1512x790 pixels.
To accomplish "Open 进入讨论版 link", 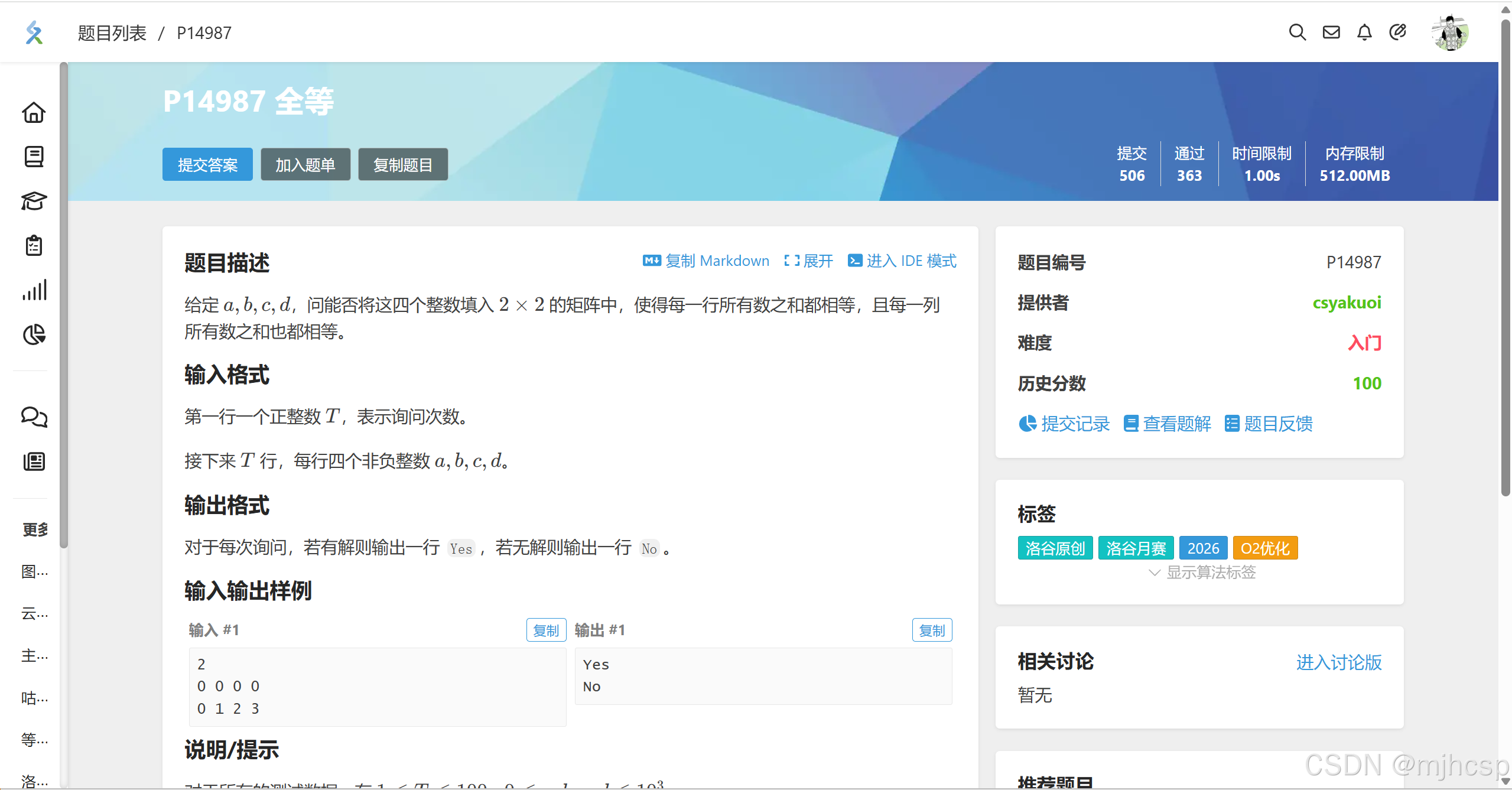I will click(x=1338, y=662).
